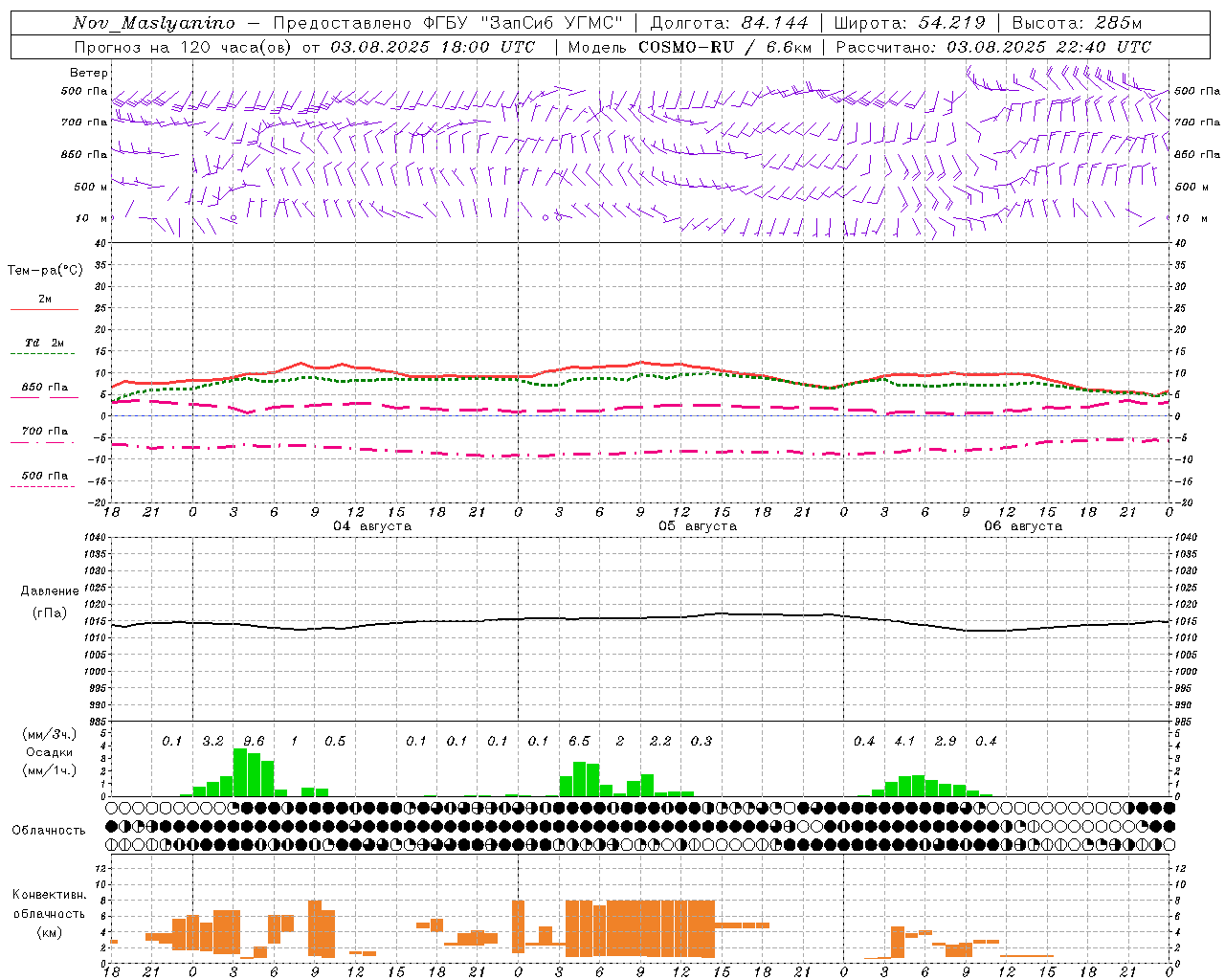Click the 6.5 precipitation total
The image size is (1225, 980).
click(579, 741)
